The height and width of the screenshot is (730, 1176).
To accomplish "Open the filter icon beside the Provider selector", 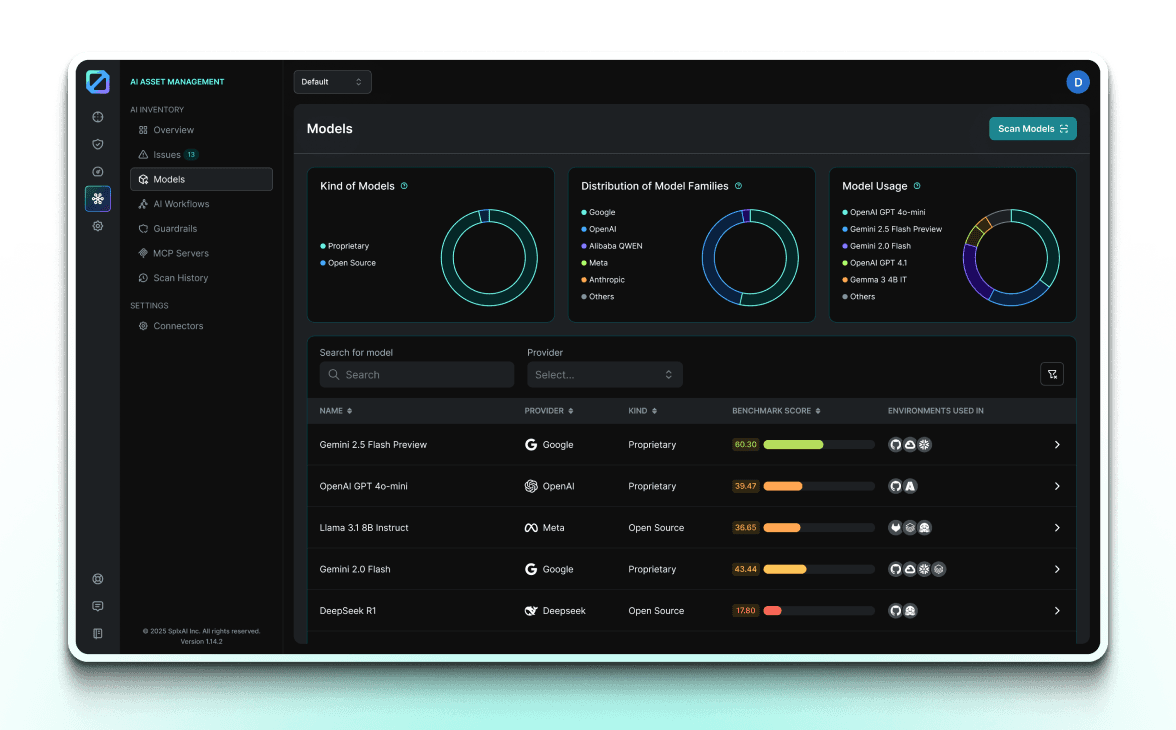I will pos(1052,373).
